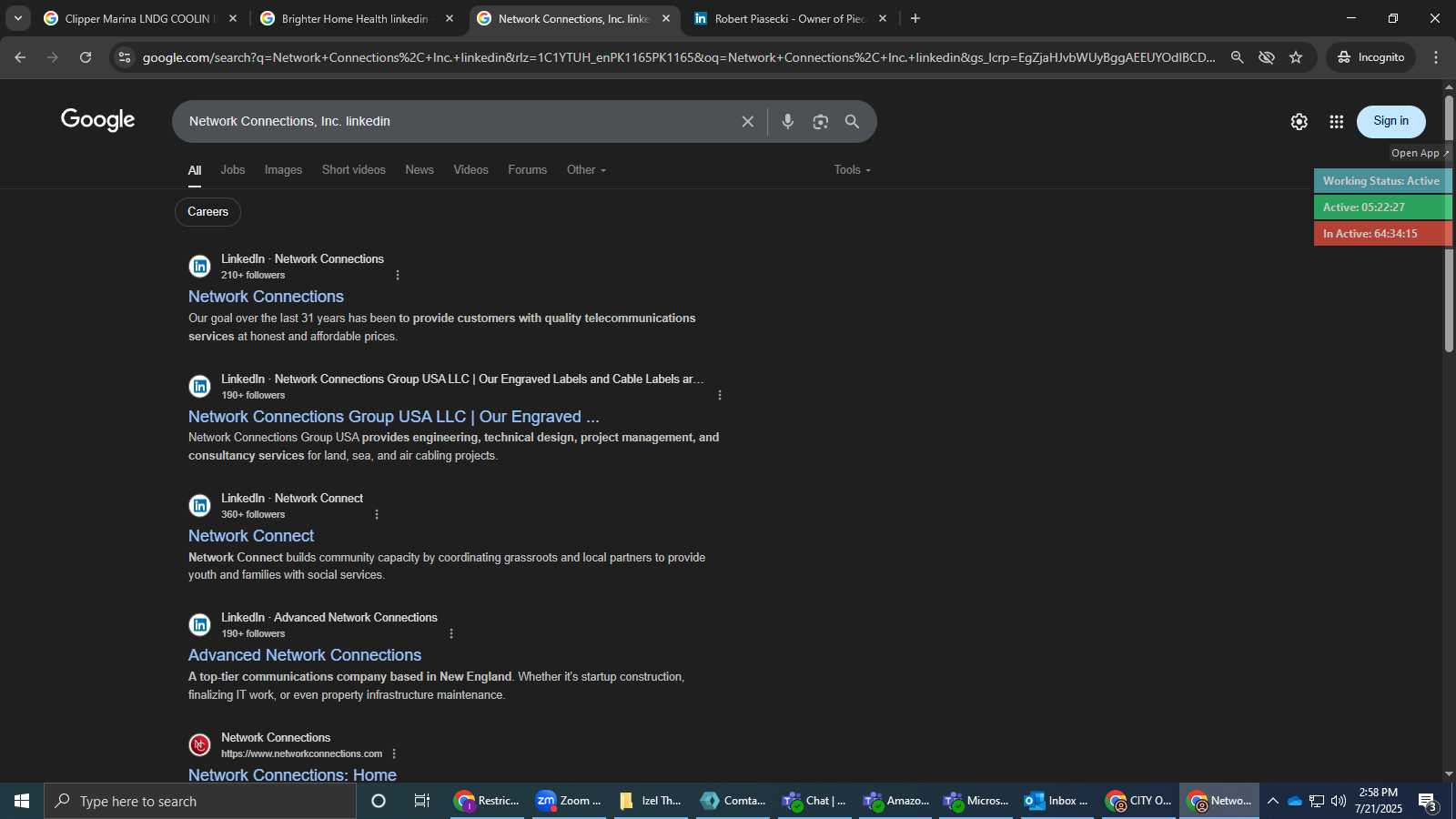This screenshot has width=1456, height=819.
Task: Go to Google logo homepage
Action: click(x=98, y=120)
